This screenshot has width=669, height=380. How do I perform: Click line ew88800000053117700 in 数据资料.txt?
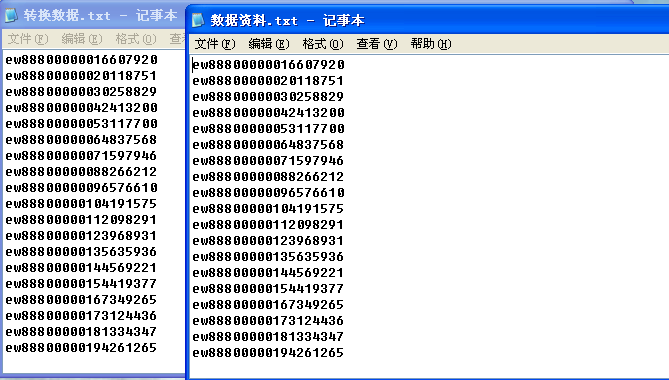tap(268, 129)
